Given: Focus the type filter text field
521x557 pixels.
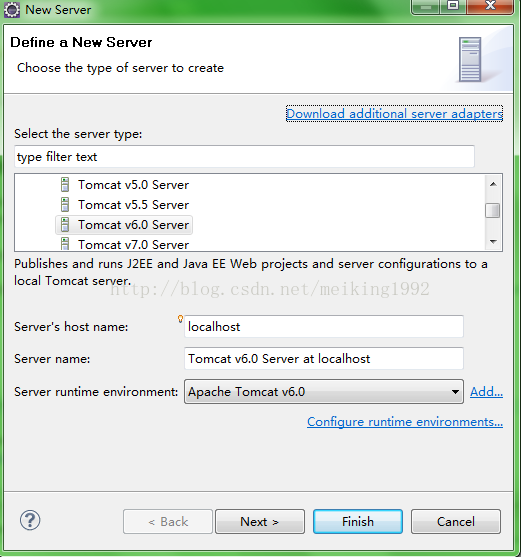Looking at the screenshot, I should [x=244, y=157].
